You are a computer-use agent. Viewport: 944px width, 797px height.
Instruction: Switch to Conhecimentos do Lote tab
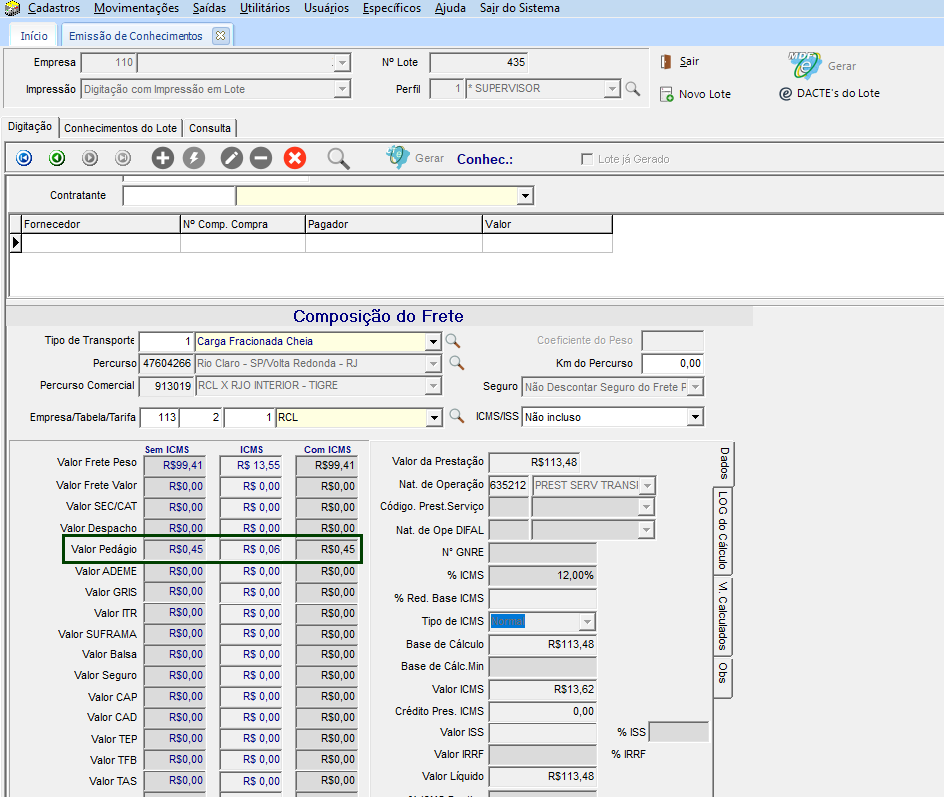pos(120,128)
